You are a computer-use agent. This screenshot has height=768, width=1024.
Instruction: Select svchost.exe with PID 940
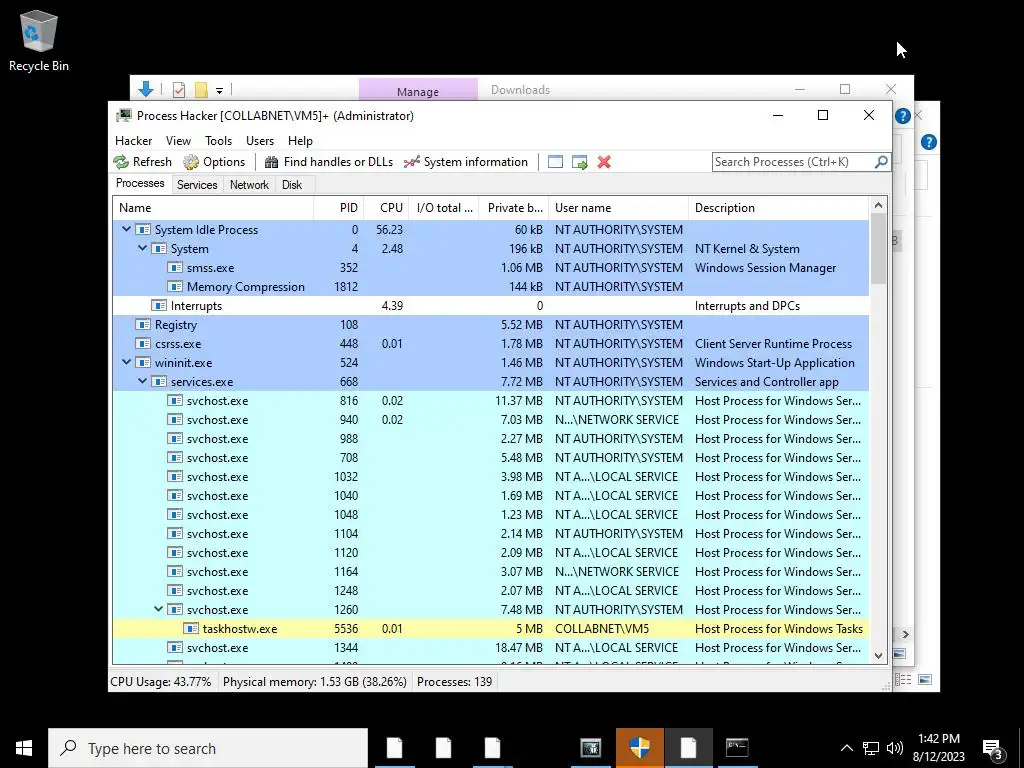pos(490,419)
